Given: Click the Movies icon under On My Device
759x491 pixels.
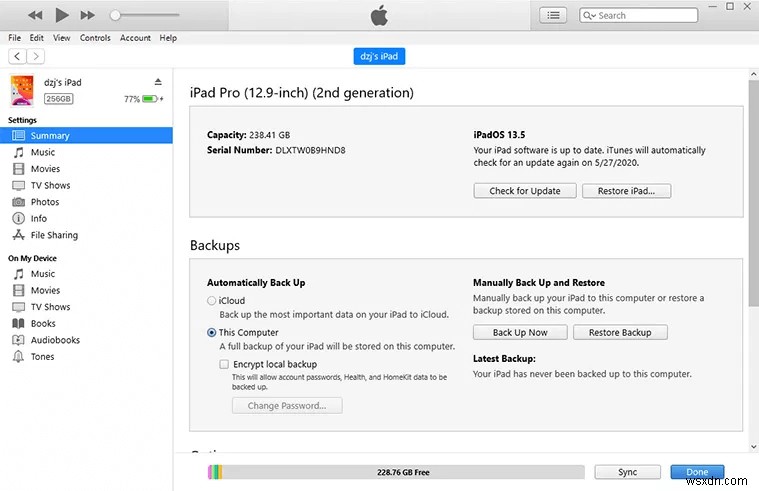Looking at the screenshot, I should pyautogui.click(x=18, y=291).
